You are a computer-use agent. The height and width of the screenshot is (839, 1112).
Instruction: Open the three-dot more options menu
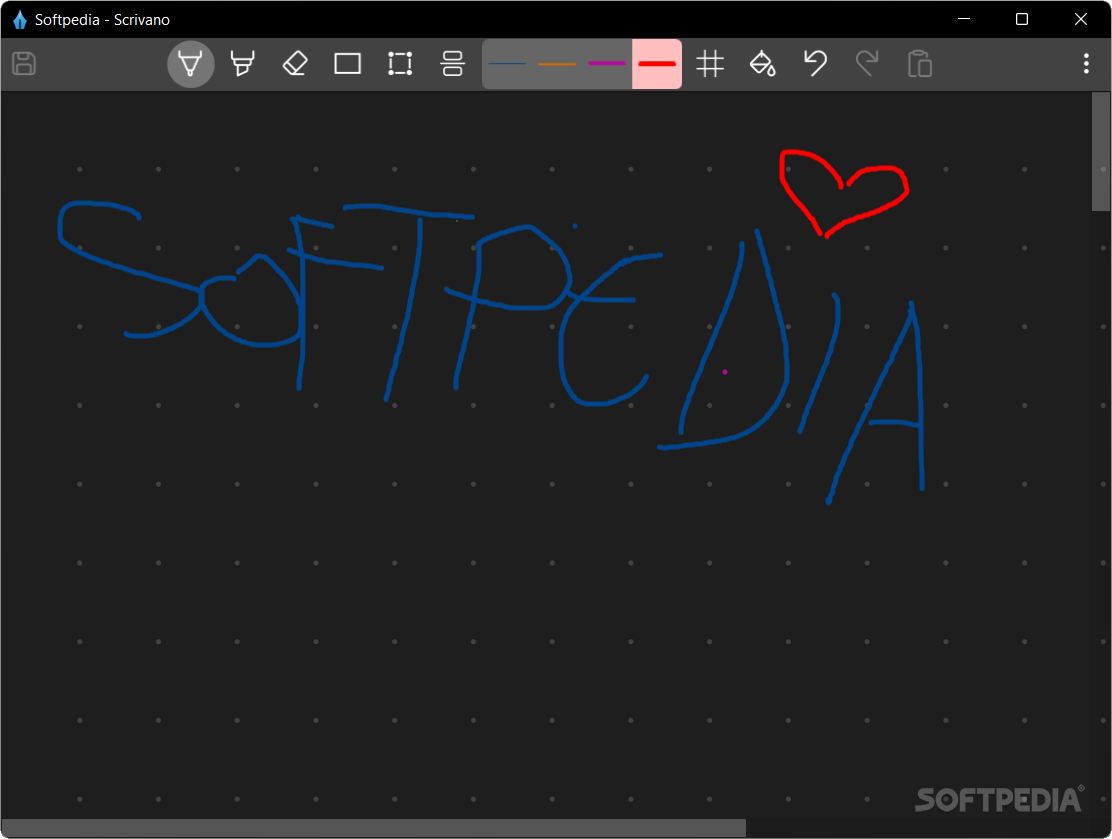[x=1086, y=64]
